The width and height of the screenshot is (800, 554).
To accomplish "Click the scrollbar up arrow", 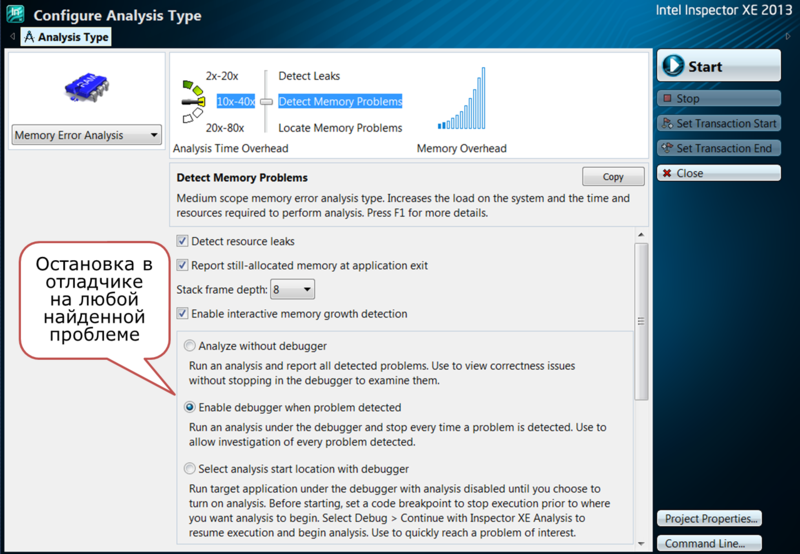I will [641, 235].
